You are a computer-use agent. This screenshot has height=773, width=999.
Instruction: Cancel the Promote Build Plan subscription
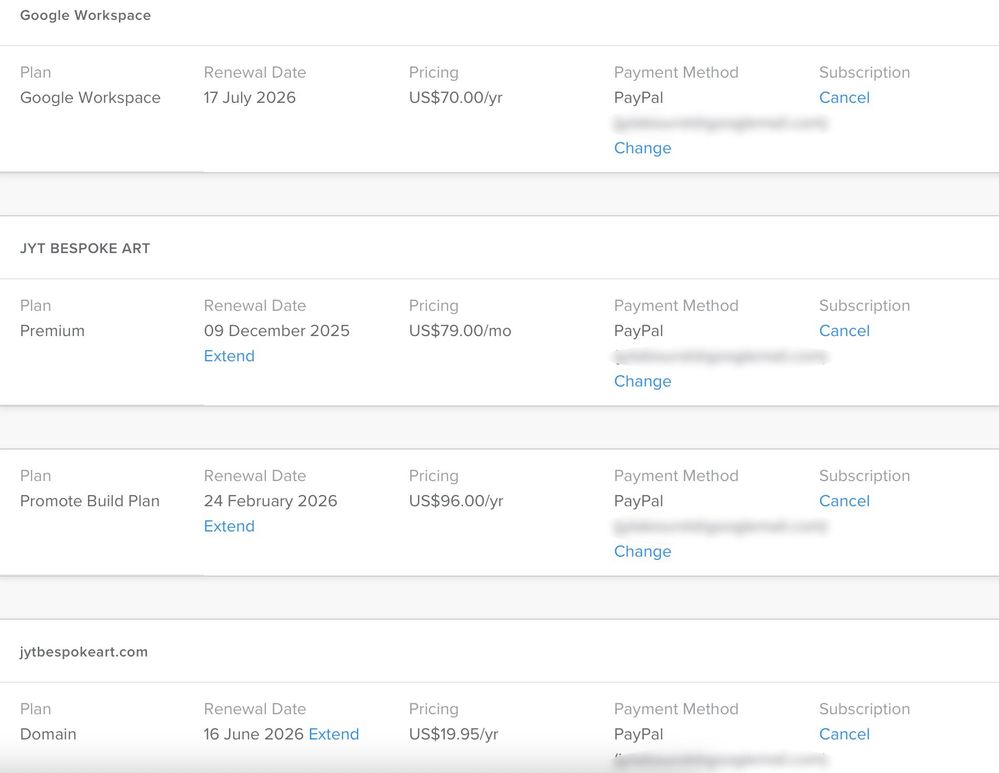click(843, 500)
